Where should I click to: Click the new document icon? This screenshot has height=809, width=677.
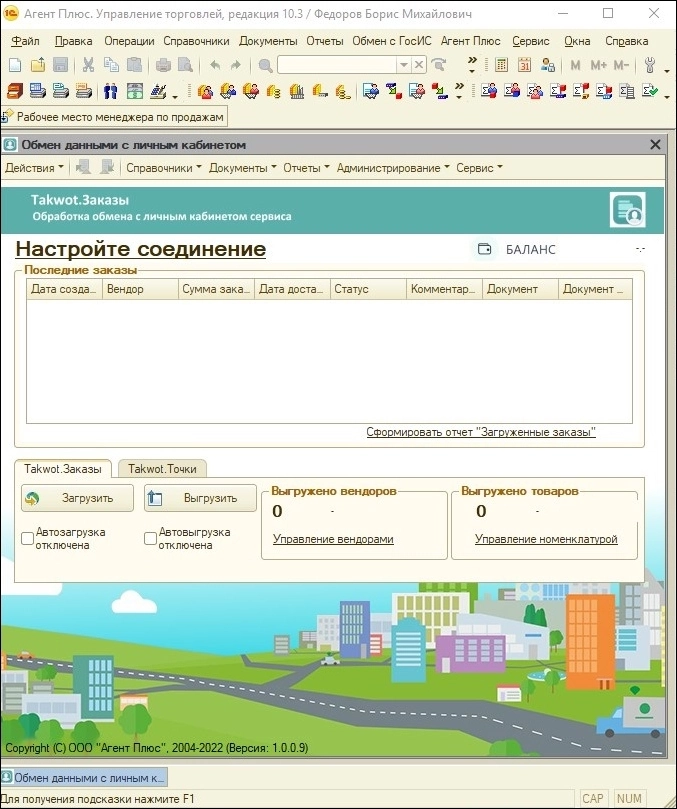click(x=15, y=65)
